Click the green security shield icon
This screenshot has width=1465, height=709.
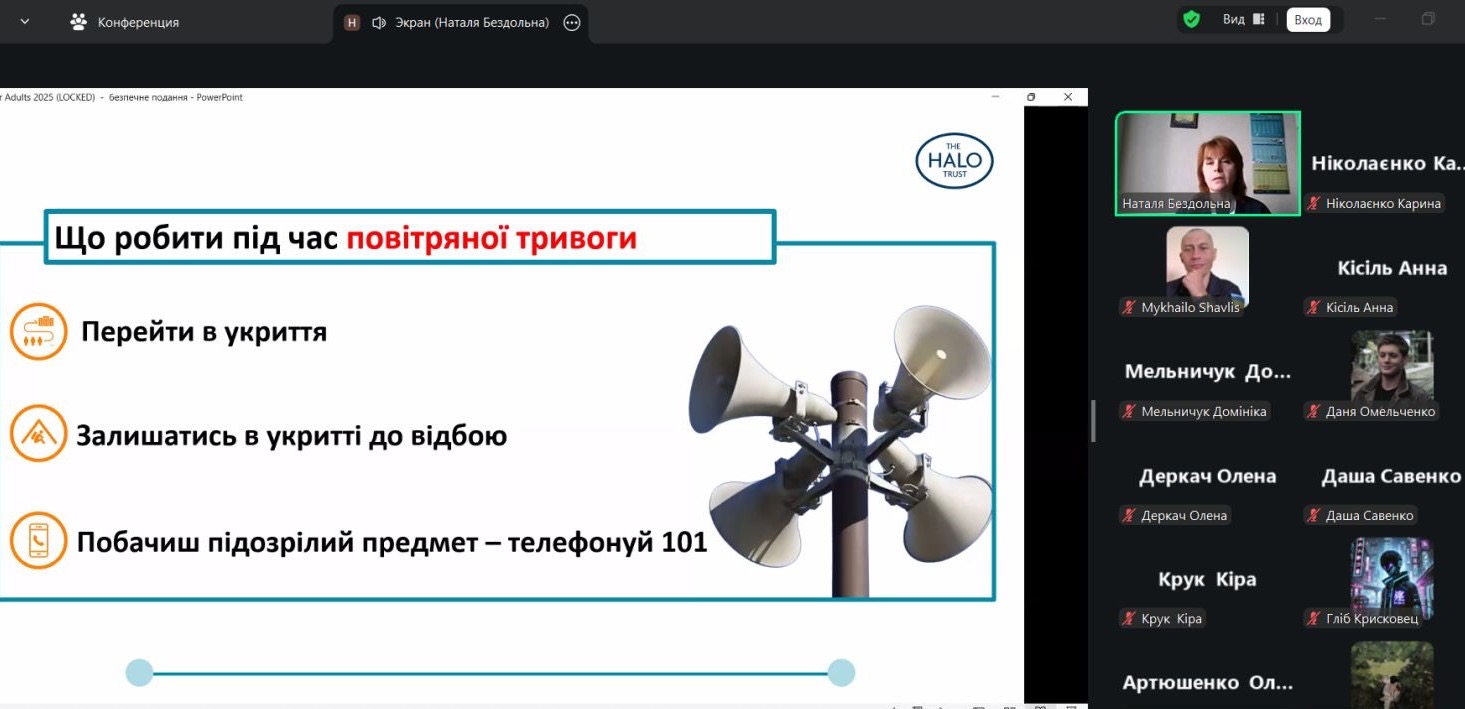tap(1191, 19)
